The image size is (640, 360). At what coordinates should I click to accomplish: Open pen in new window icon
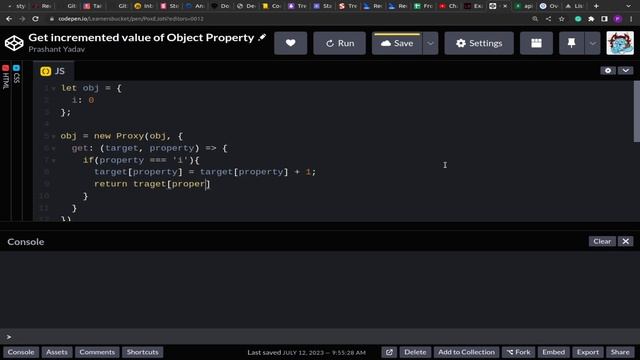click(x=389, y=352)
